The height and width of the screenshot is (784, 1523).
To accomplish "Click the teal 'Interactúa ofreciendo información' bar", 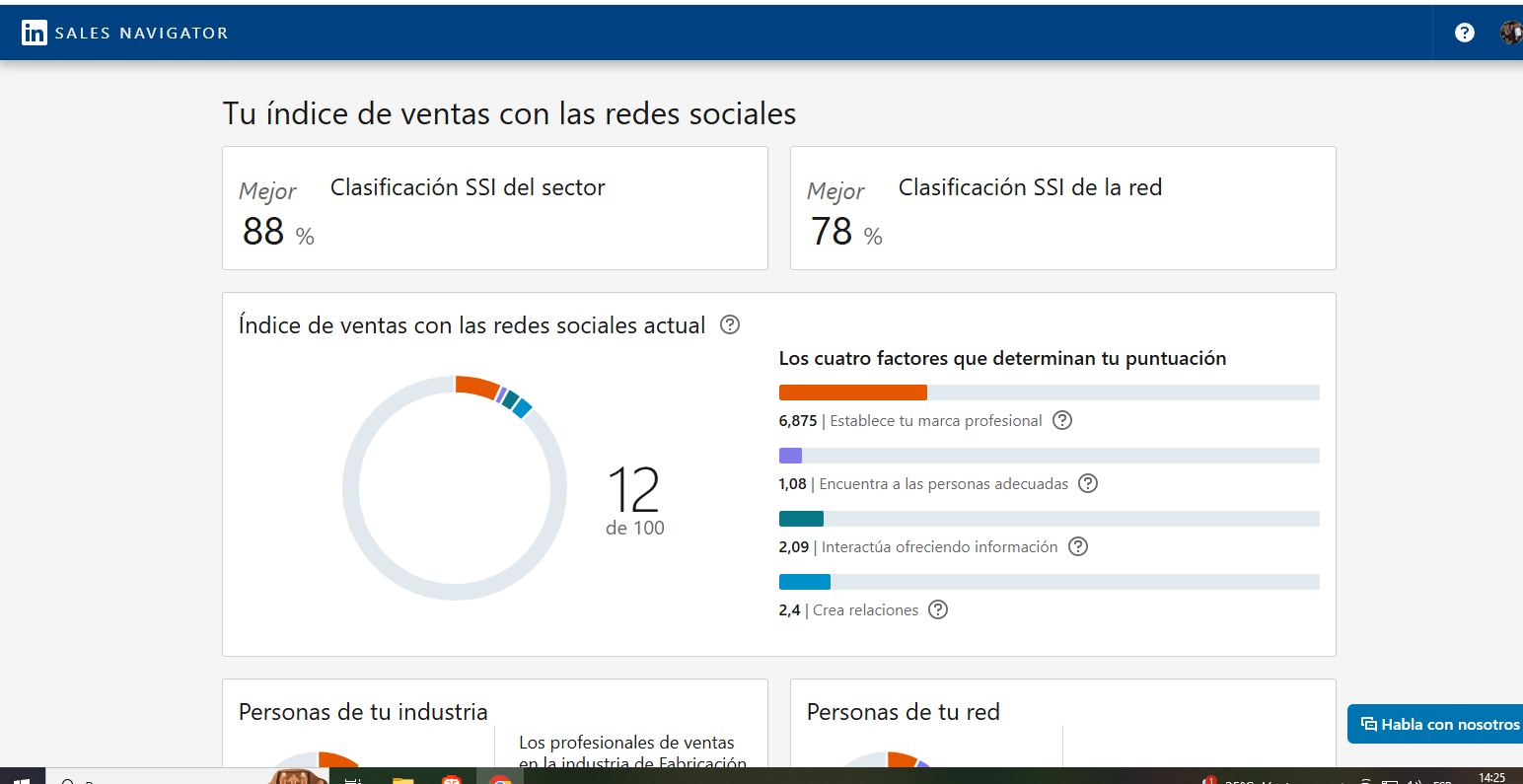I will point(801,519).
